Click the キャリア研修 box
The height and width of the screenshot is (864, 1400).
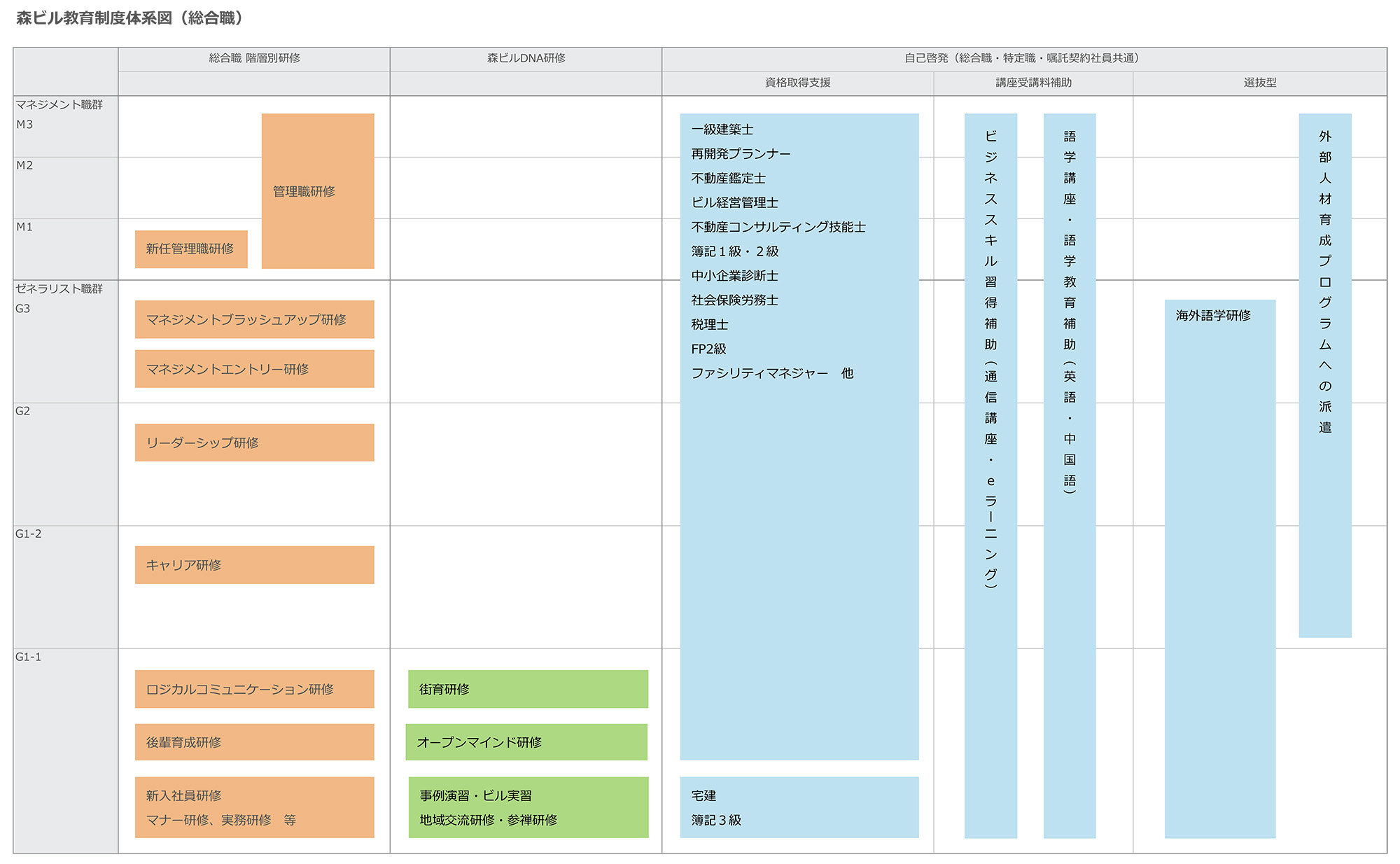point(254,565)
